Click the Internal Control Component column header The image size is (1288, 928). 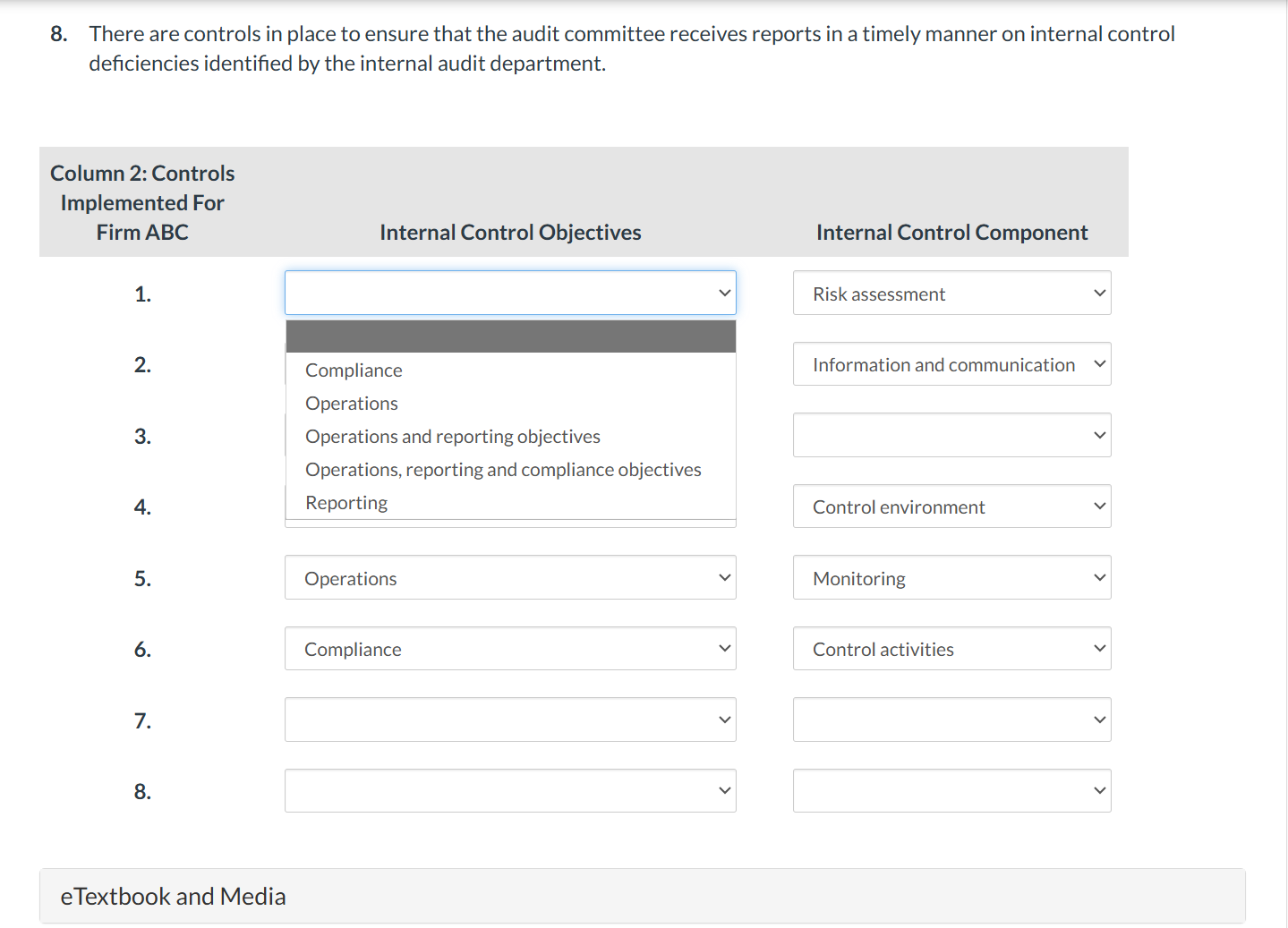tap(951, 233)
